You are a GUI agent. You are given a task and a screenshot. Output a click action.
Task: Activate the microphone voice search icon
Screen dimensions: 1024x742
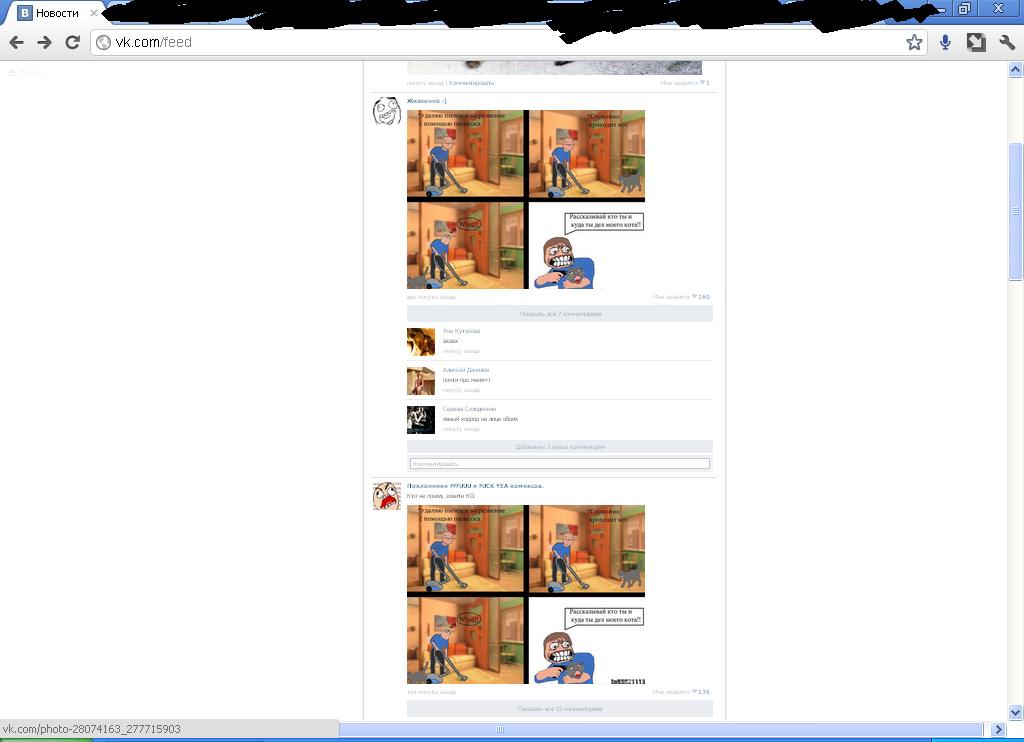click(x=945, y=42)
